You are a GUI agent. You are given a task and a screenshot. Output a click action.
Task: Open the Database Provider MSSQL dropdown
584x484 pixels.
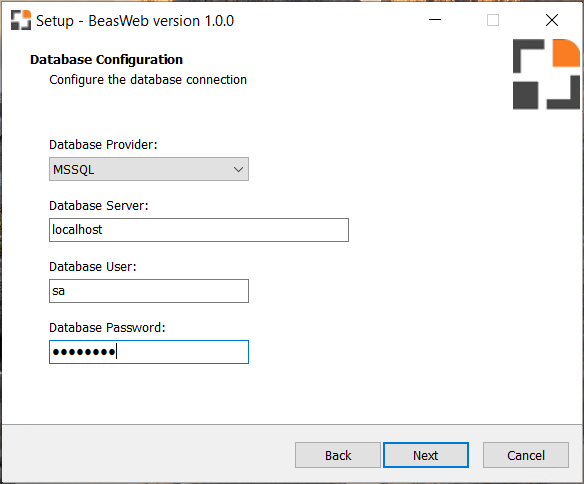149,169
